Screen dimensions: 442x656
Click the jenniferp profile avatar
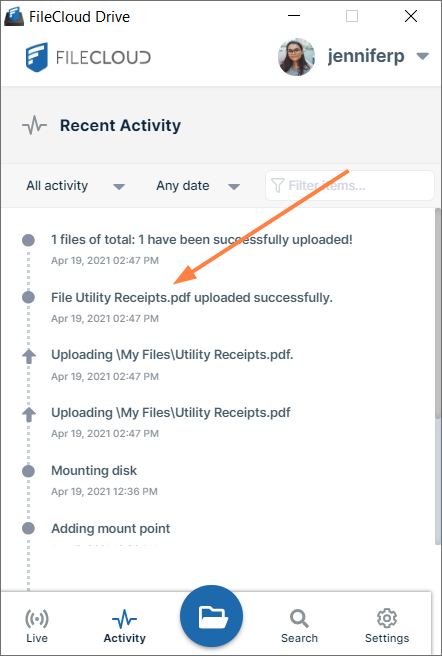(296, 57)
